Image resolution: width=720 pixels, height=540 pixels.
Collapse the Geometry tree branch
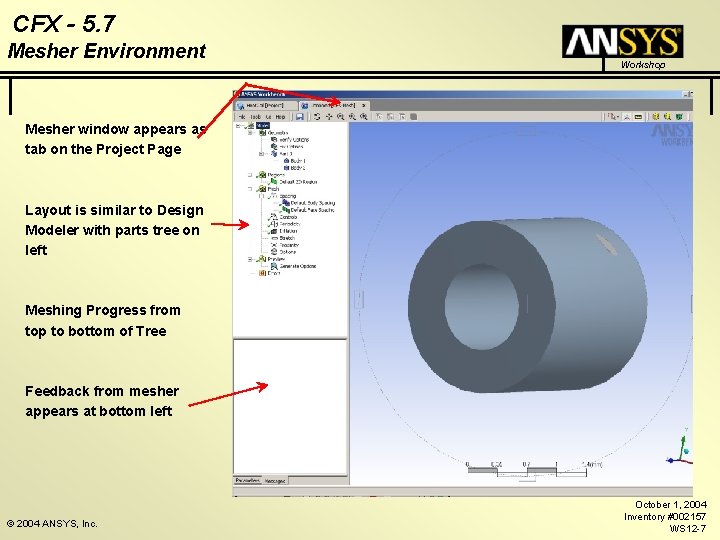pyautogui.click(x=250, y=133)
